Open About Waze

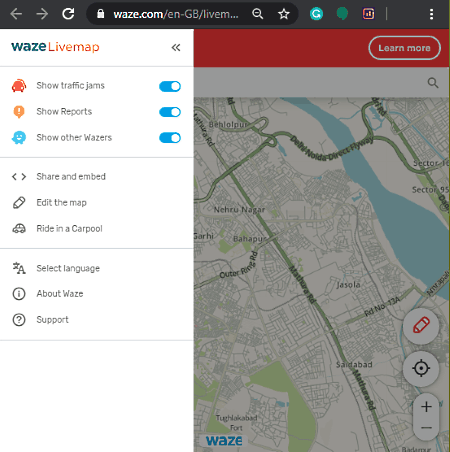tap(60, 294)
